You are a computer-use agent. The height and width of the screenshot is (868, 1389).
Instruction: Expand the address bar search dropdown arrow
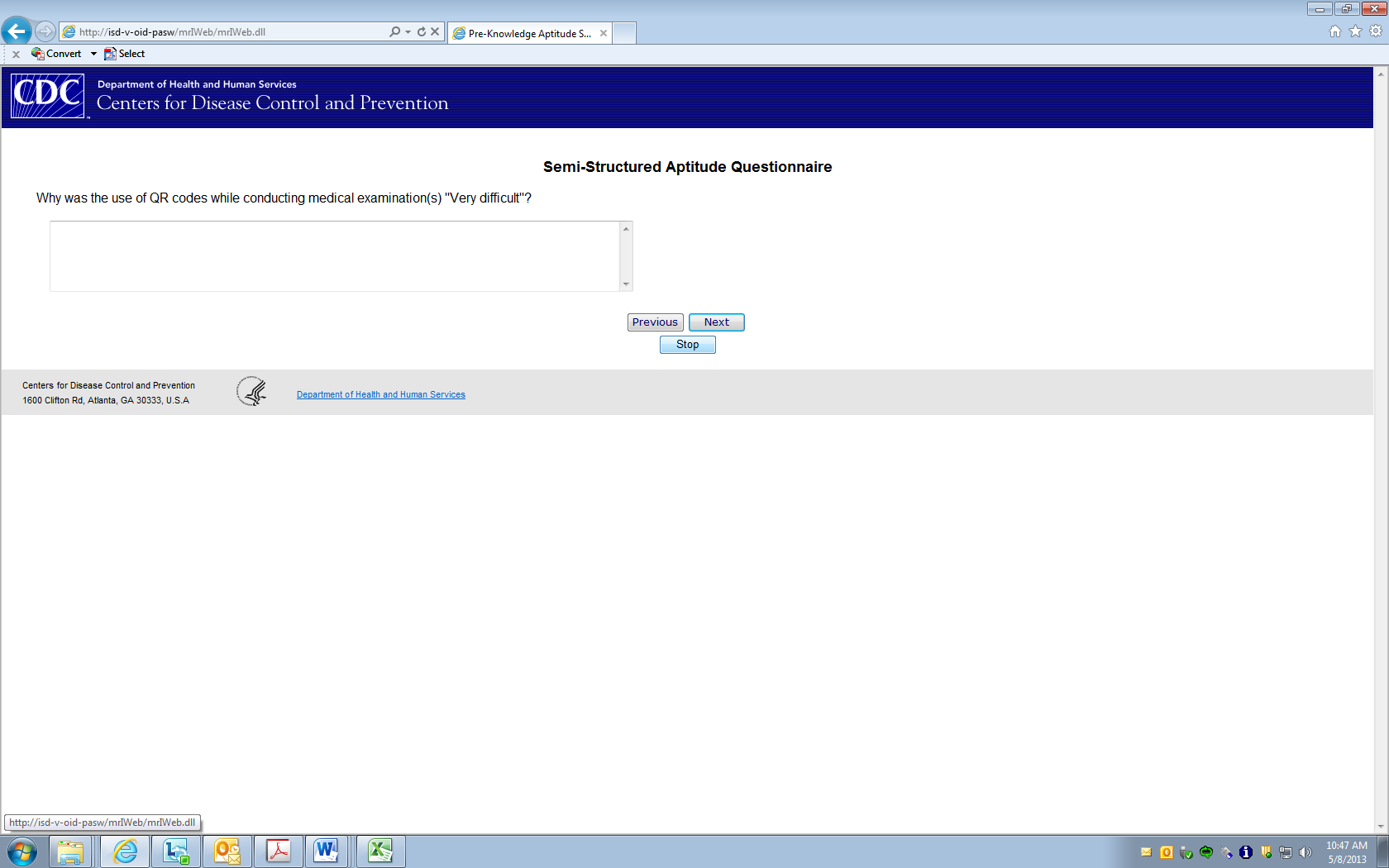(x=408, y=32)
